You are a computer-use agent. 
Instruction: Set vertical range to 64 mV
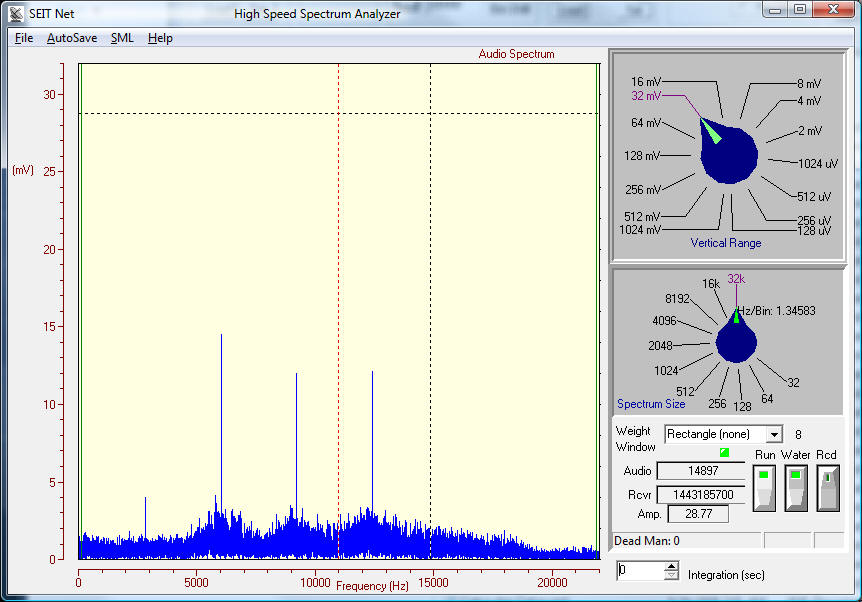point(645,123)
